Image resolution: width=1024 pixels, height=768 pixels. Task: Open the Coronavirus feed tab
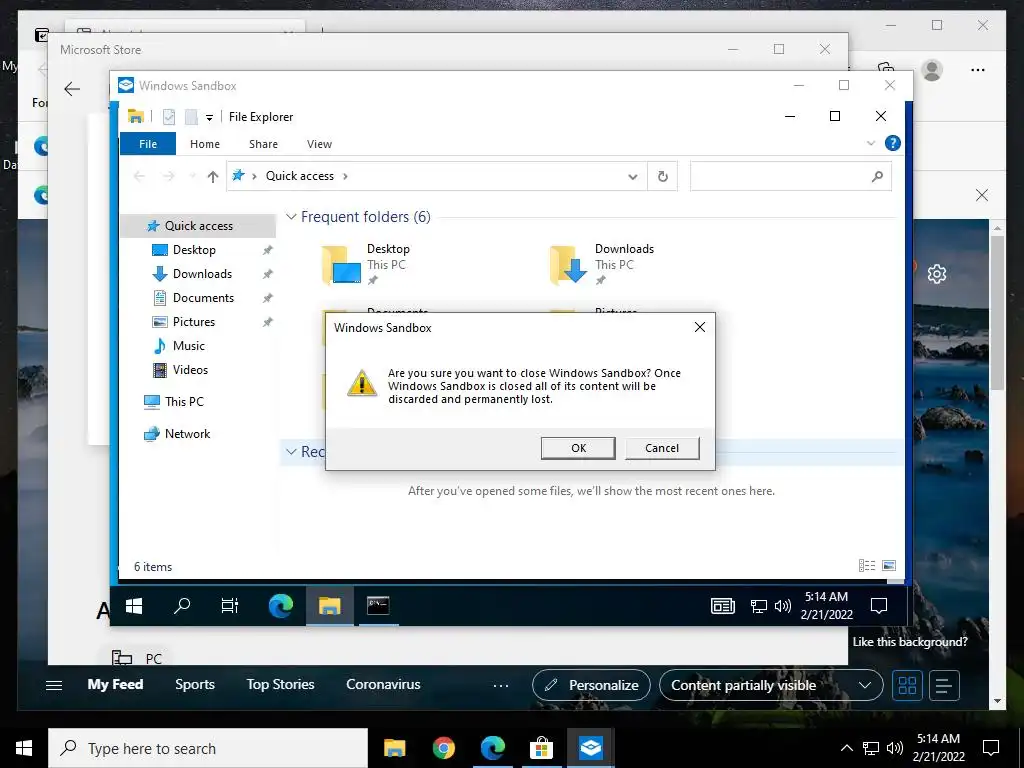[383, 684]
